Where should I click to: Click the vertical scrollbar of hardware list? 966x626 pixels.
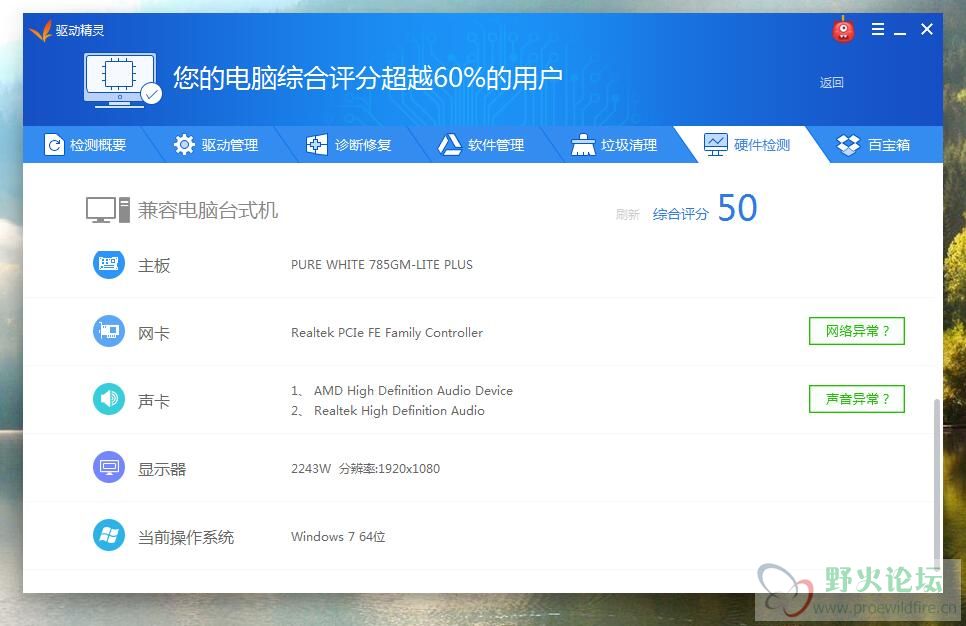tap(938, 482)
